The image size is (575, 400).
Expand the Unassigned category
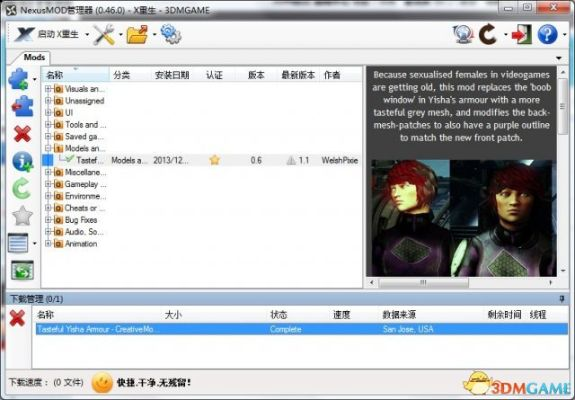pyautogui.click(x=48, y=100)
